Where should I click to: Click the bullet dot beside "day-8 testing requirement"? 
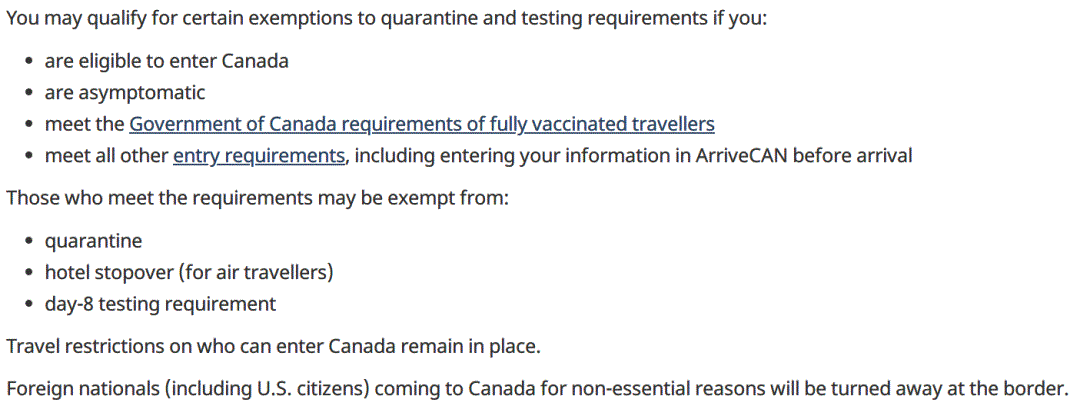pyautogui.click(x=31, y=304)
